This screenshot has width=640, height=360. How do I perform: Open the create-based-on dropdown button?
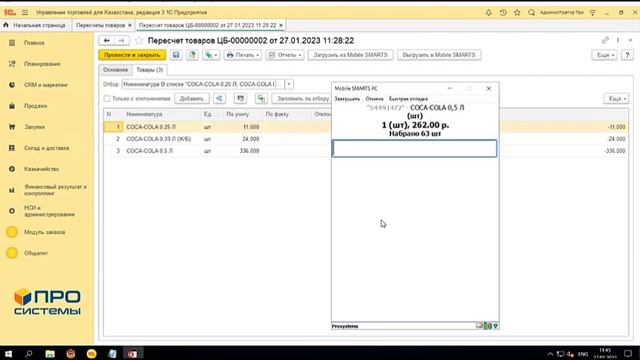[211, 55]
